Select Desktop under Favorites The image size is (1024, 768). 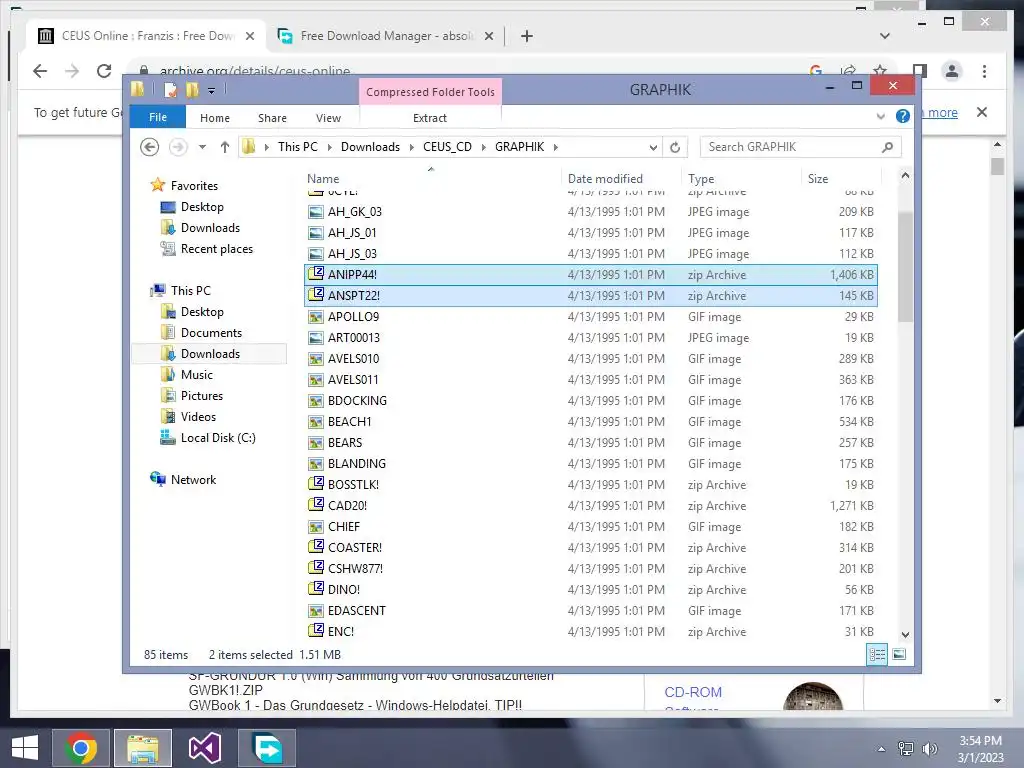[x=202, y=207]
